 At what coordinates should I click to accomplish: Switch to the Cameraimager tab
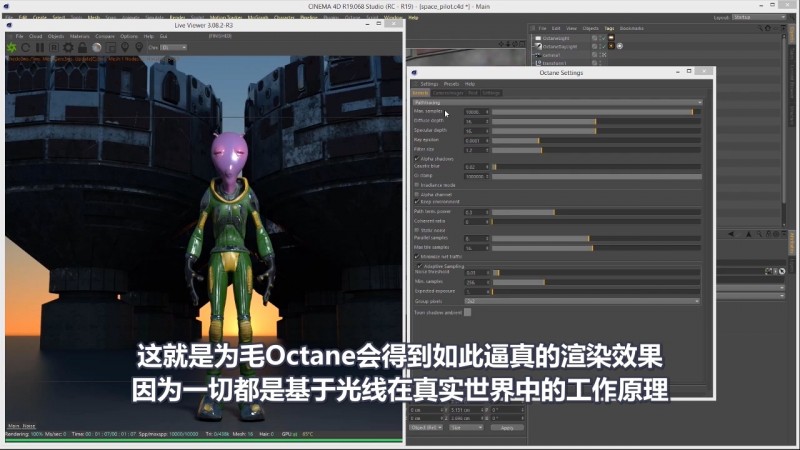[448, 93]
